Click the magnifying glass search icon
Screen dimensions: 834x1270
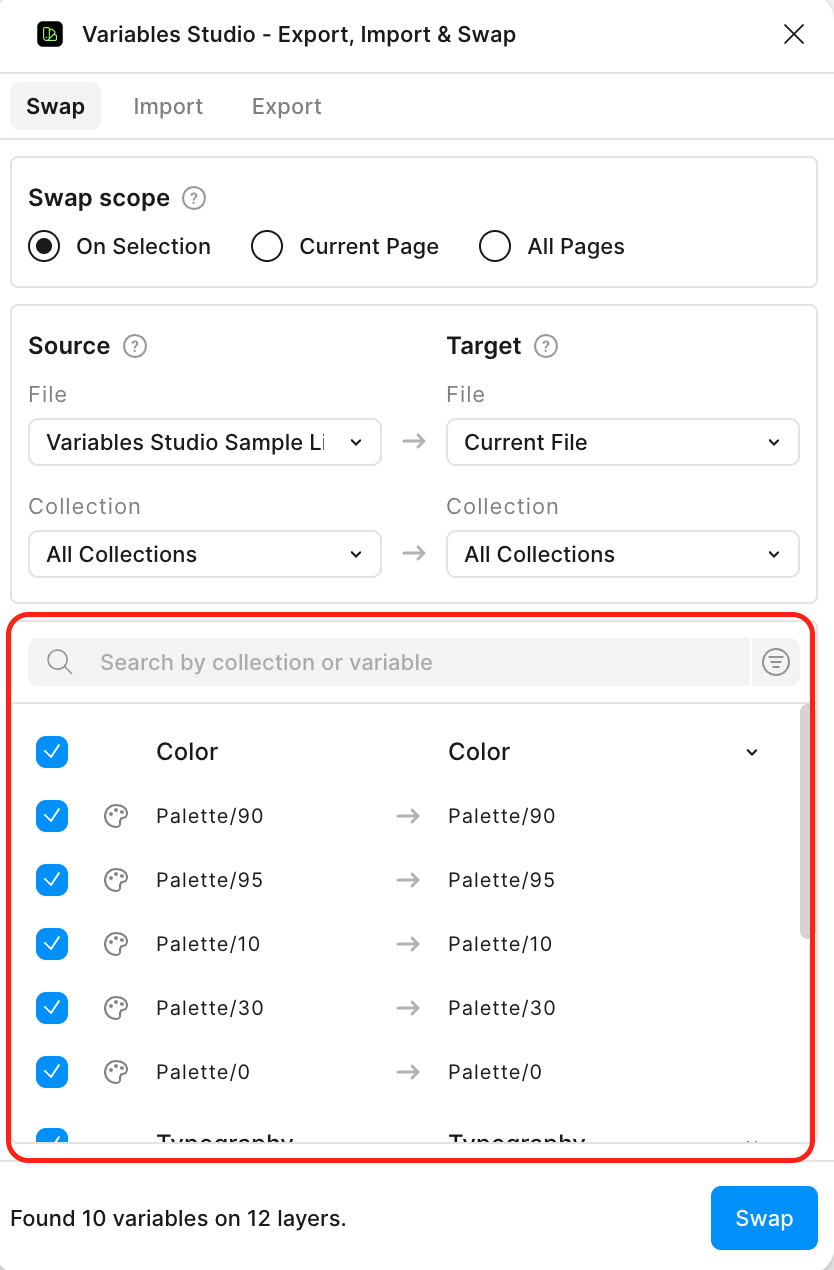[x=59, y=662]
